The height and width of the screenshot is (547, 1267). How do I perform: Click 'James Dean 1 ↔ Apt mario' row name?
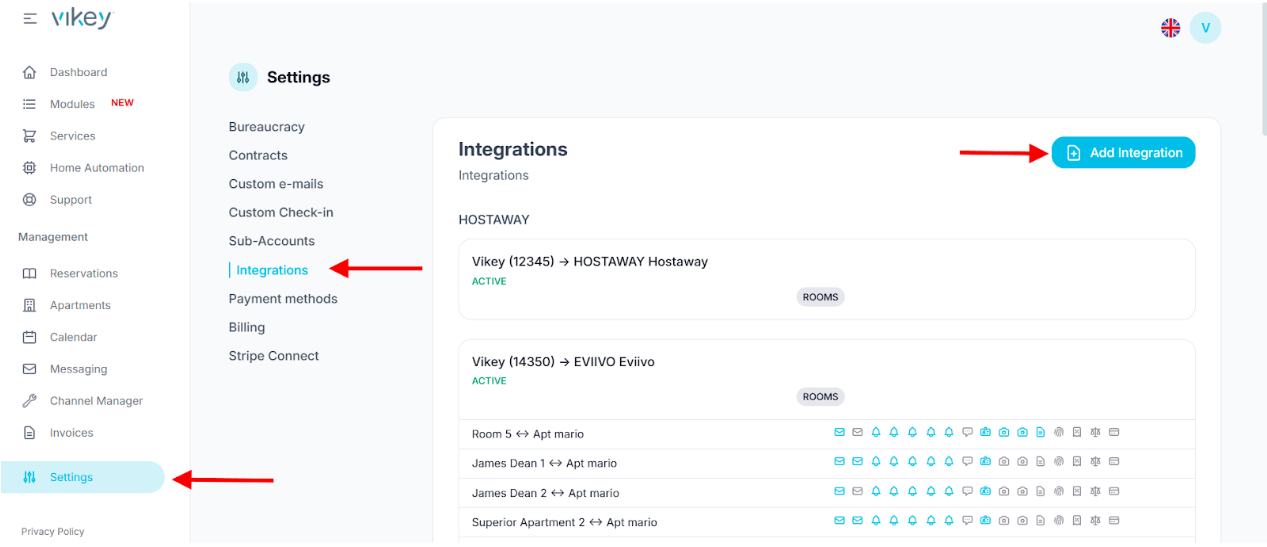(544, 463)
